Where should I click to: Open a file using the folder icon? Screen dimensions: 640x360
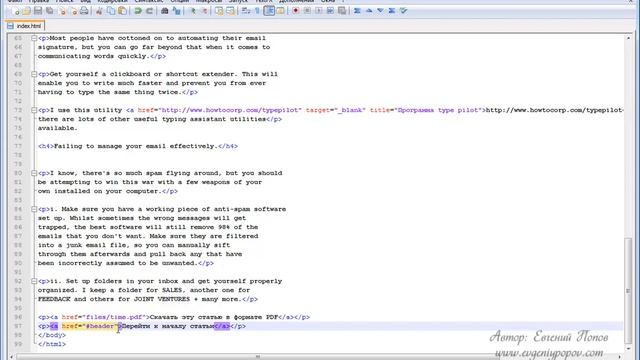(x=27, y=11)
